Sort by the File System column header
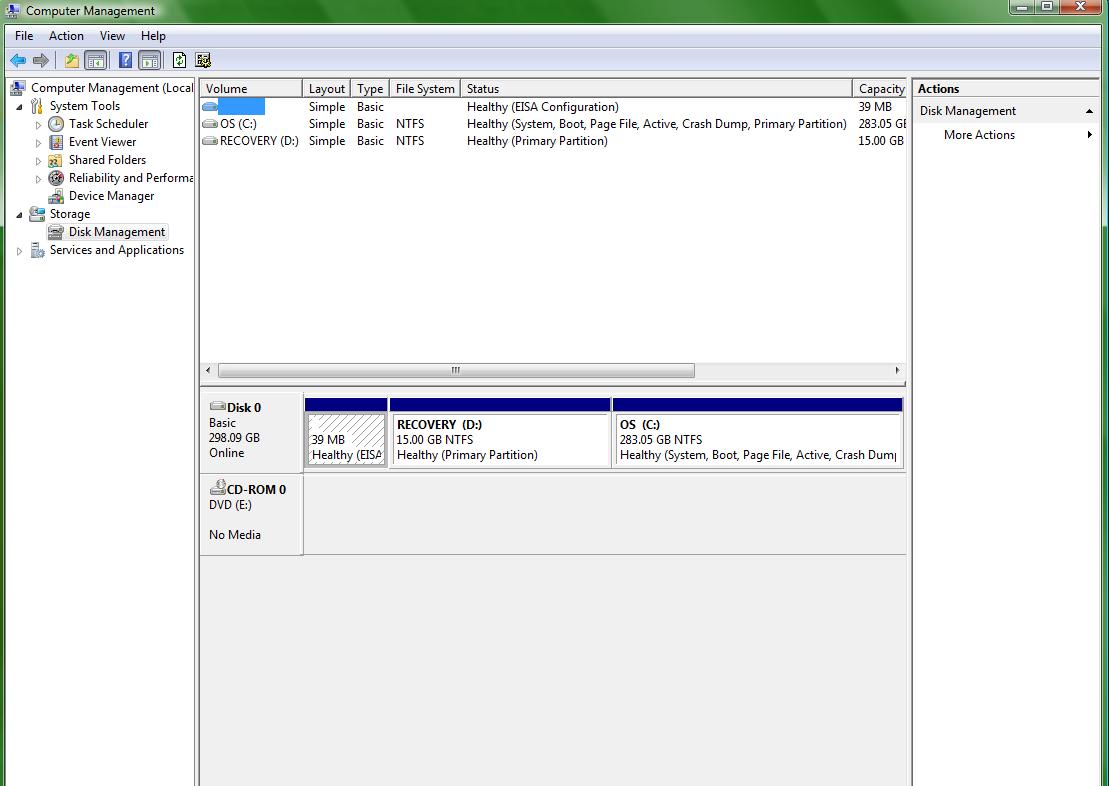Image resolution: width=1109 pixels, height=786 pixels. point(425,88)
